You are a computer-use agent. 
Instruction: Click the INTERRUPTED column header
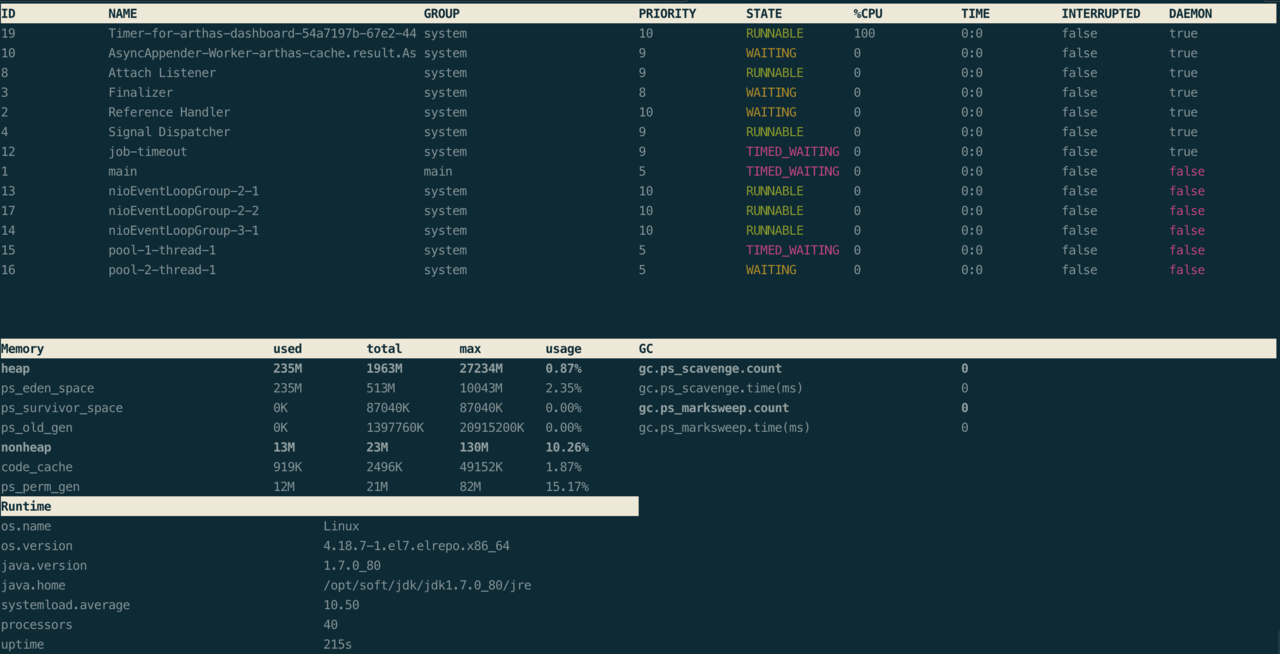[x=1101, y=14]
